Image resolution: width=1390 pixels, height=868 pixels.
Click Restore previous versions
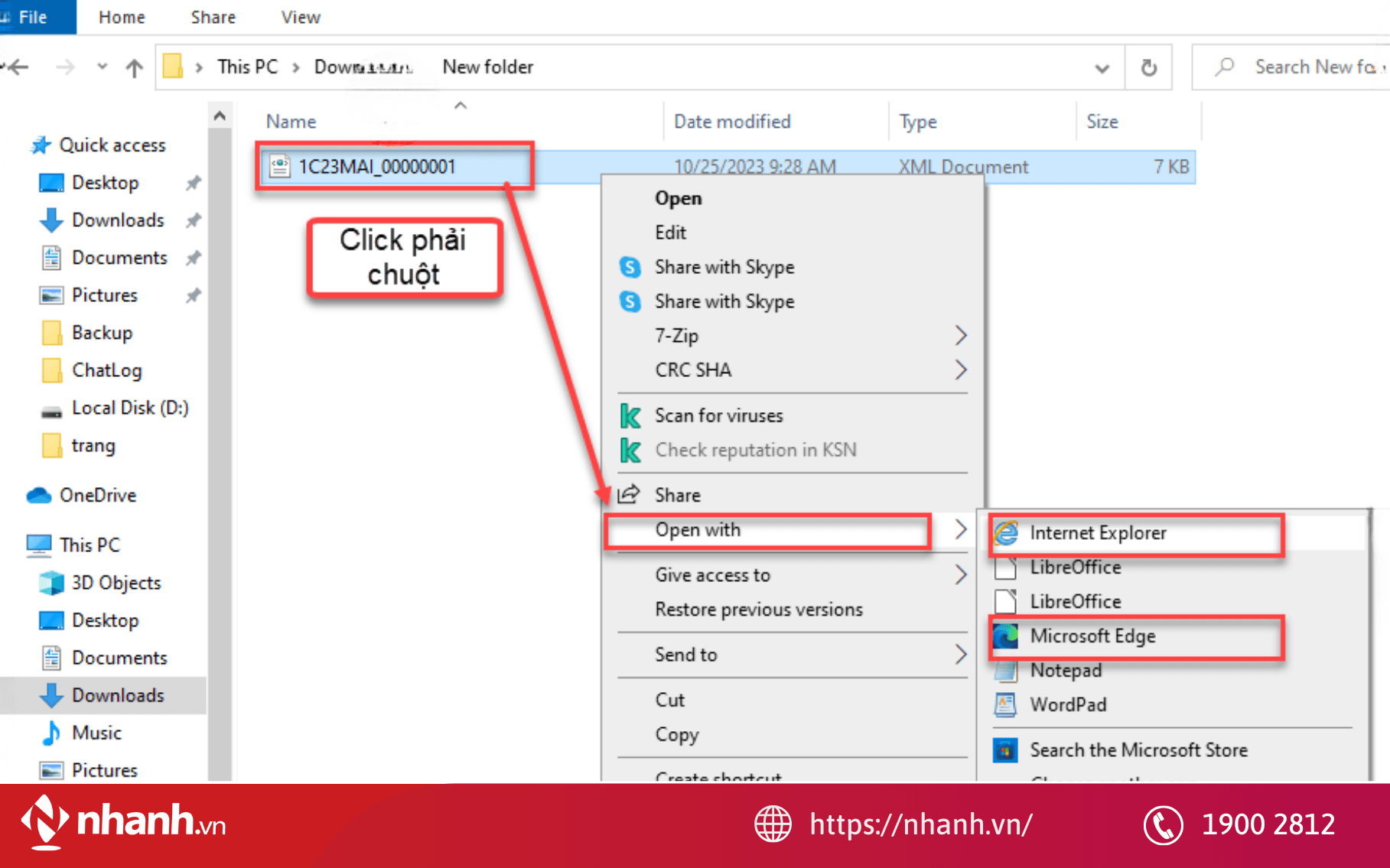tap(758, 610)
